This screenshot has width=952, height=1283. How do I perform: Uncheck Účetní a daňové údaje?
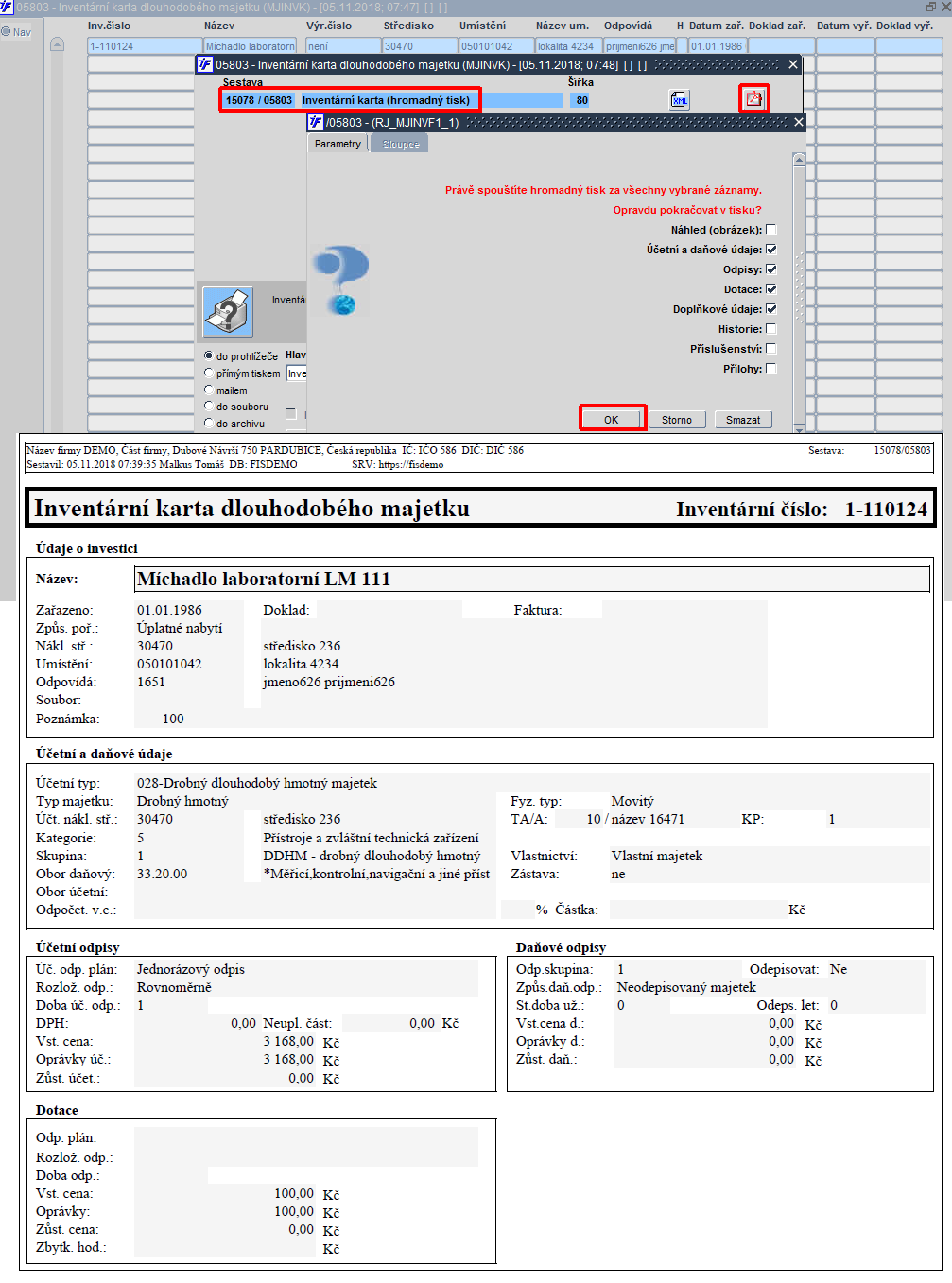[x=770, y=250]
